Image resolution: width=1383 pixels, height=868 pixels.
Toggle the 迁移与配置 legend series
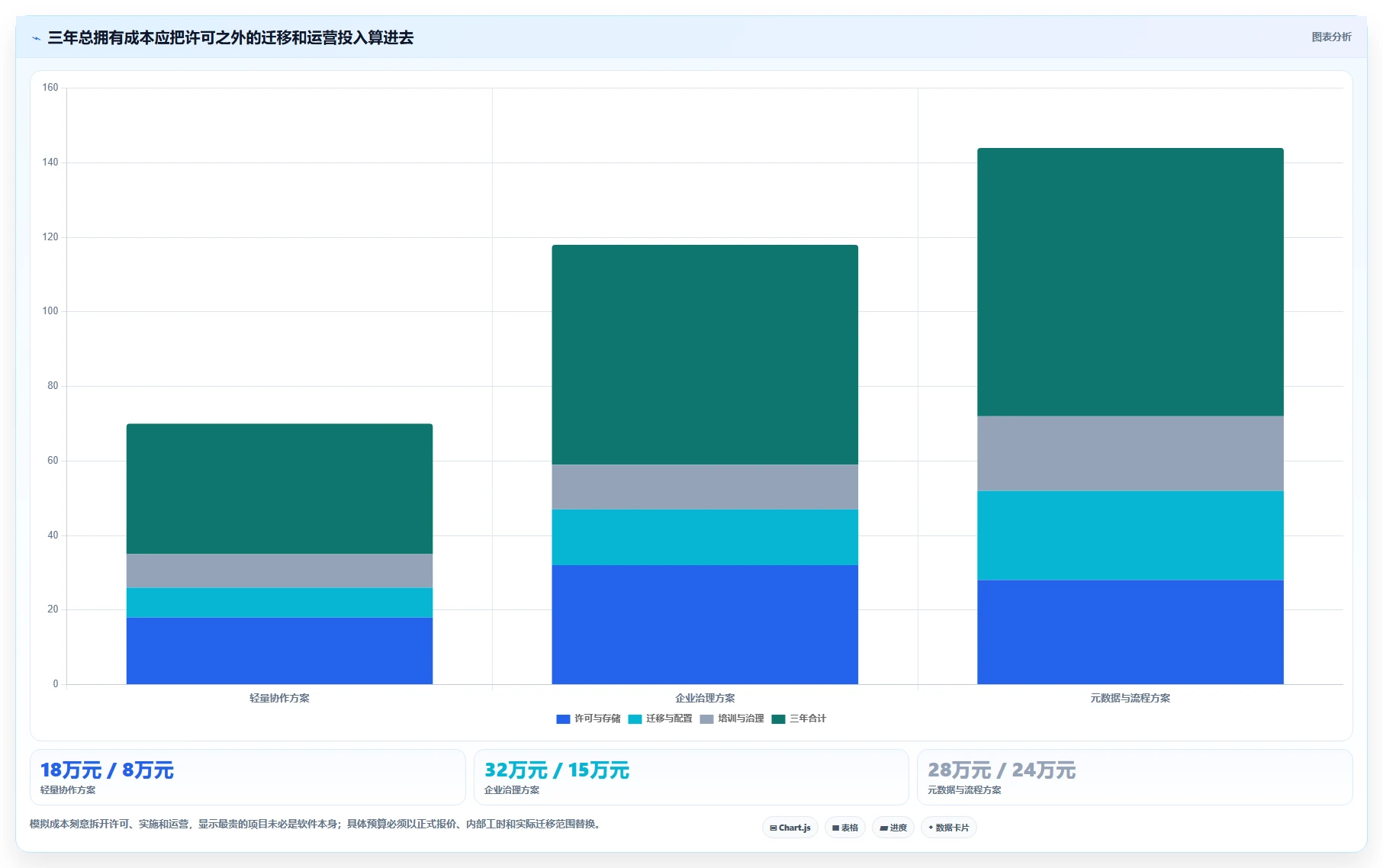point(660,719)
